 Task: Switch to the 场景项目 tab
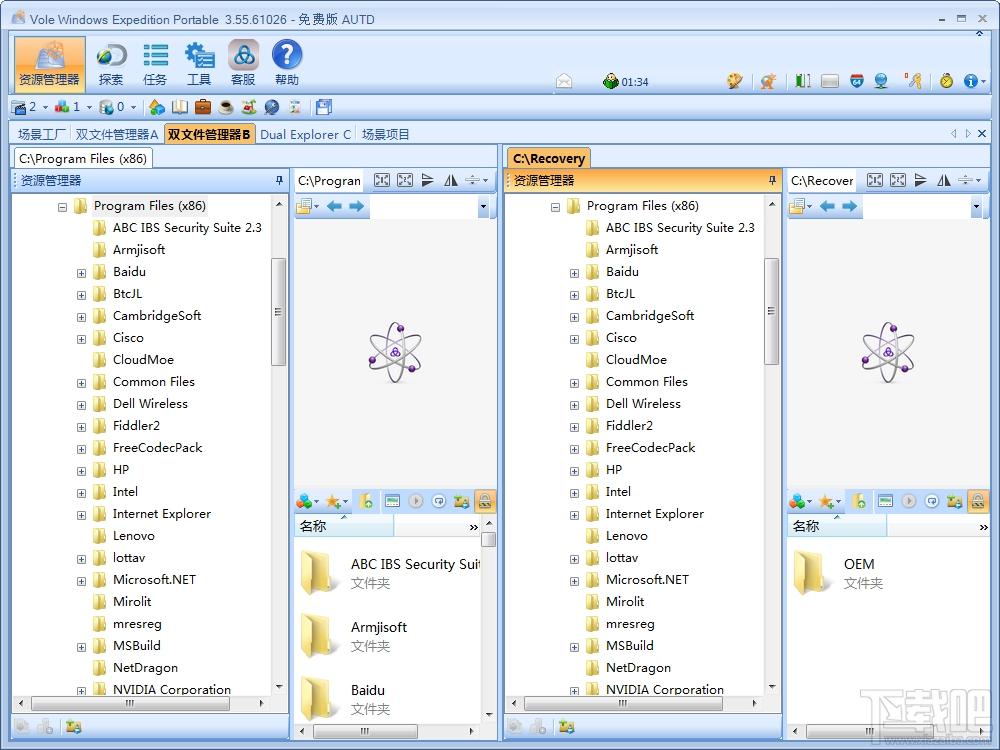click(x=385, y=135)
